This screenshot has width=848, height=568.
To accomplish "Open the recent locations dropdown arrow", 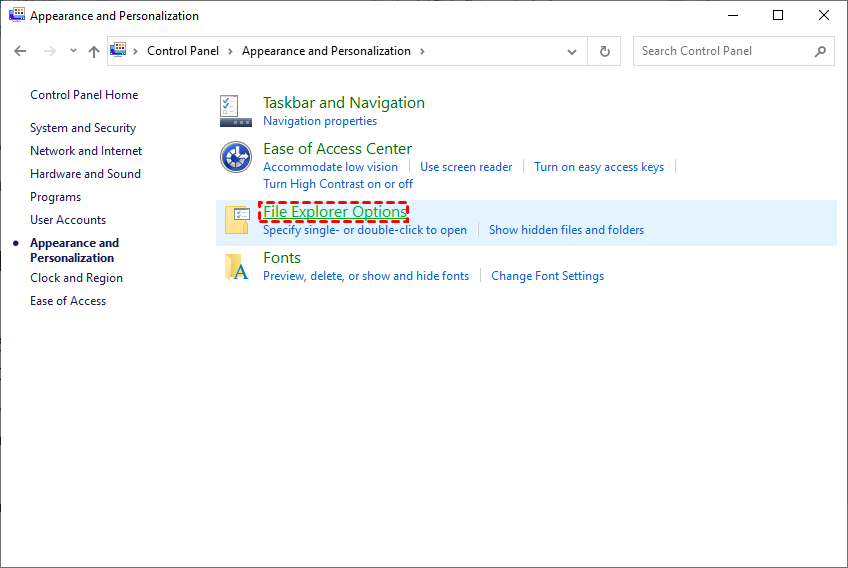I will 73,51.
